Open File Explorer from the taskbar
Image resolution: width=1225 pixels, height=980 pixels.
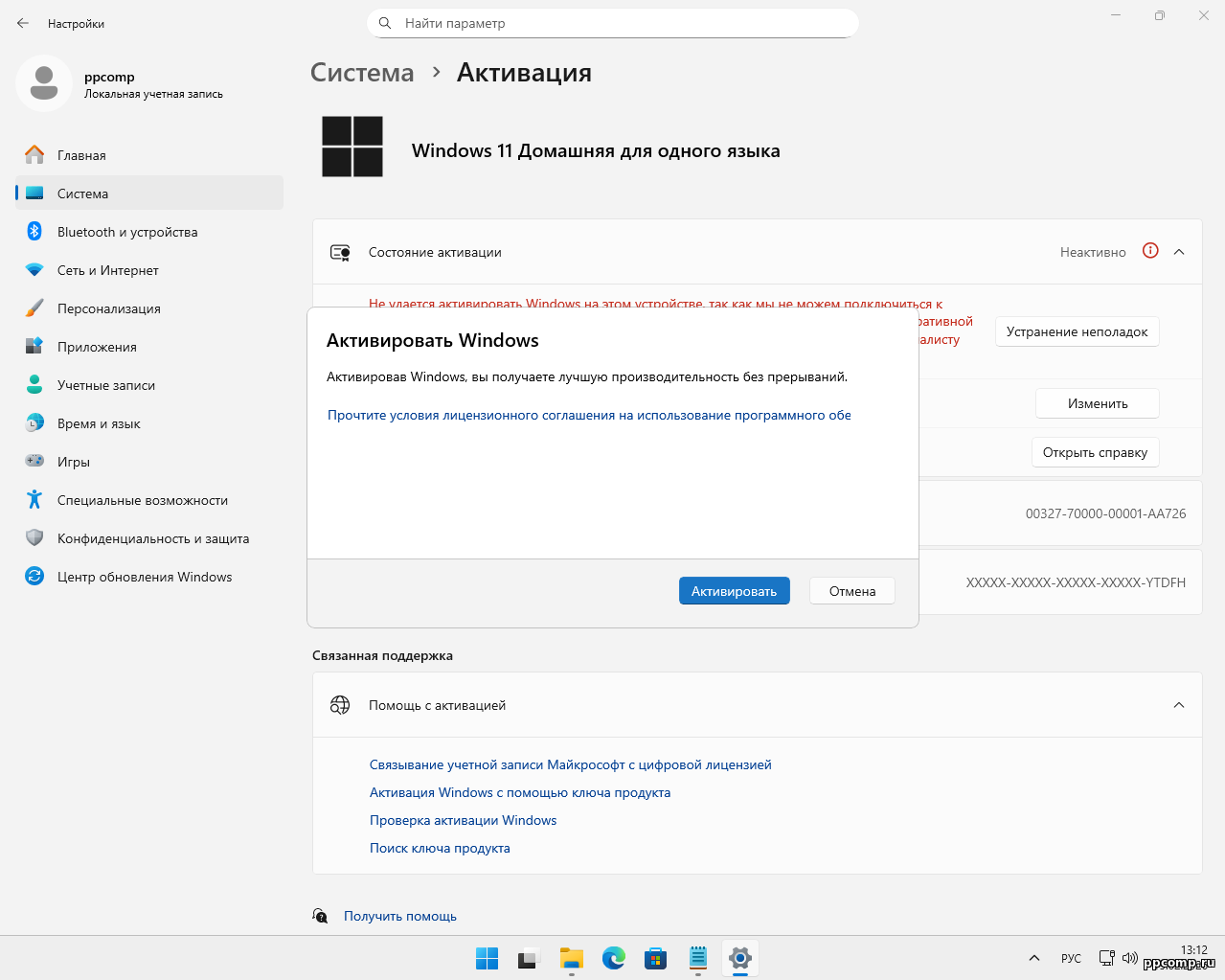[x=572, y=958]
